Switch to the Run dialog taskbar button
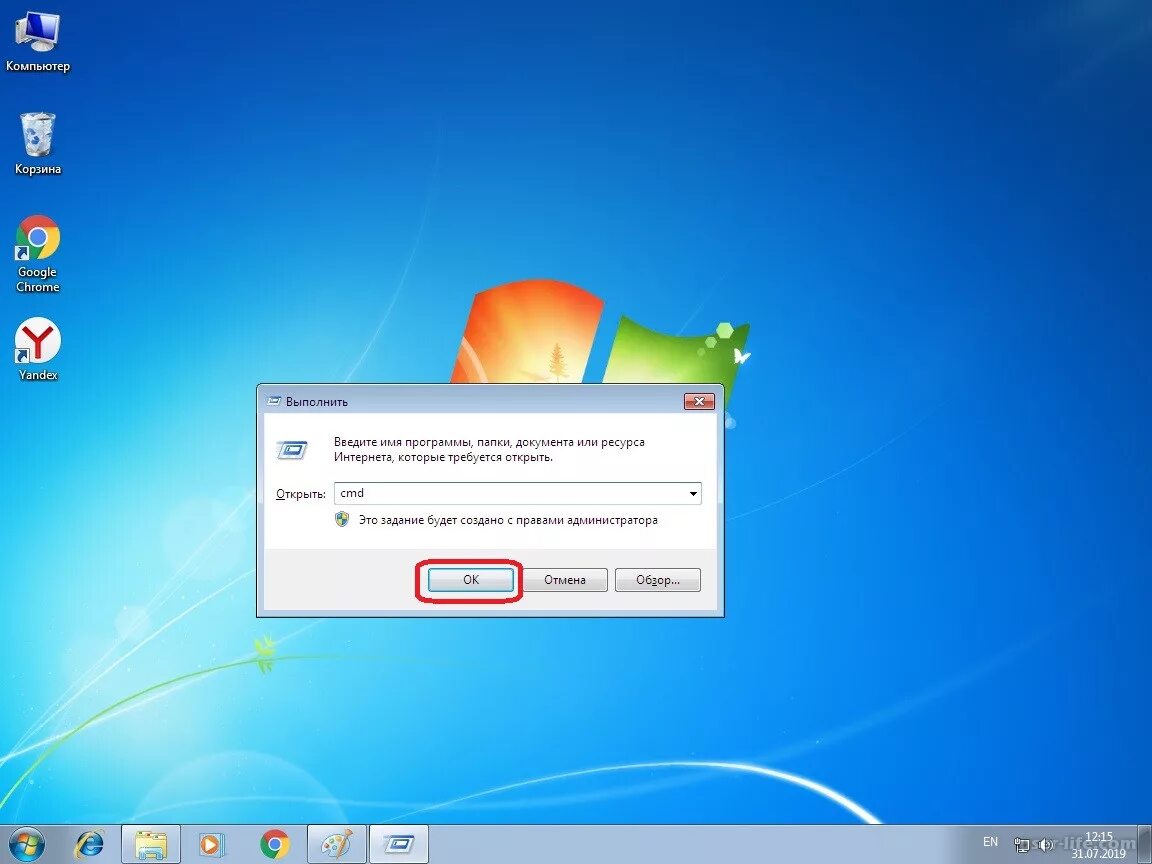 (398, 844)
